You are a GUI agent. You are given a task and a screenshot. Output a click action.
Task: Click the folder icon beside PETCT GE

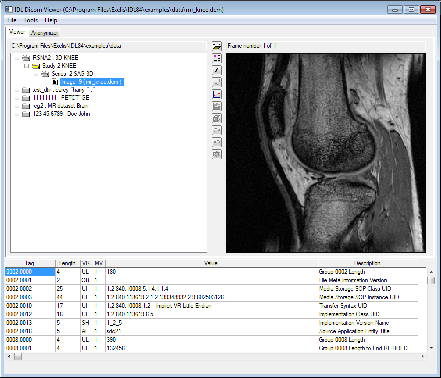tap(26, 98)
